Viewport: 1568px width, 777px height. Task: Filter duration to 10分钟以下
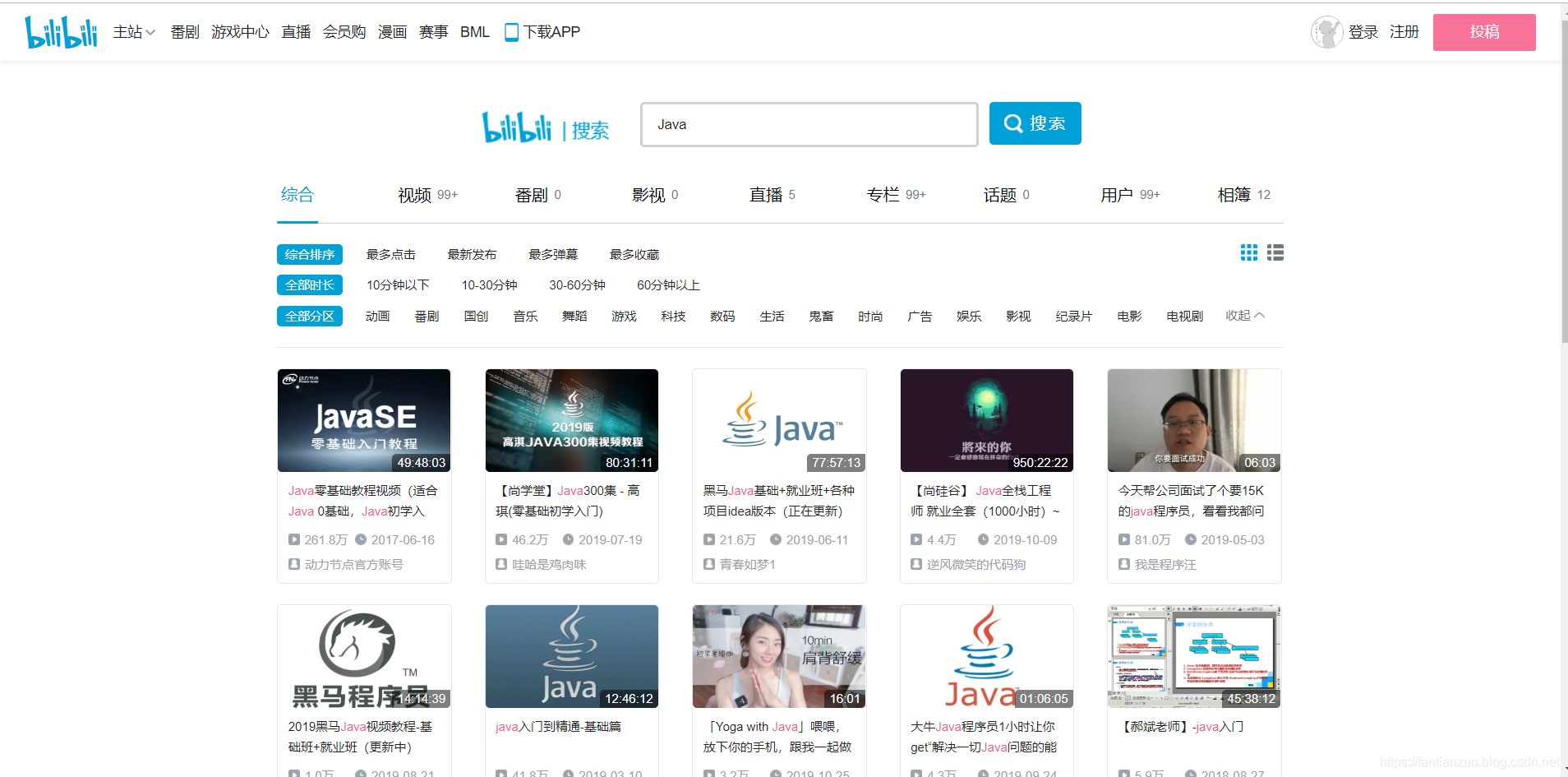point(398,285)
